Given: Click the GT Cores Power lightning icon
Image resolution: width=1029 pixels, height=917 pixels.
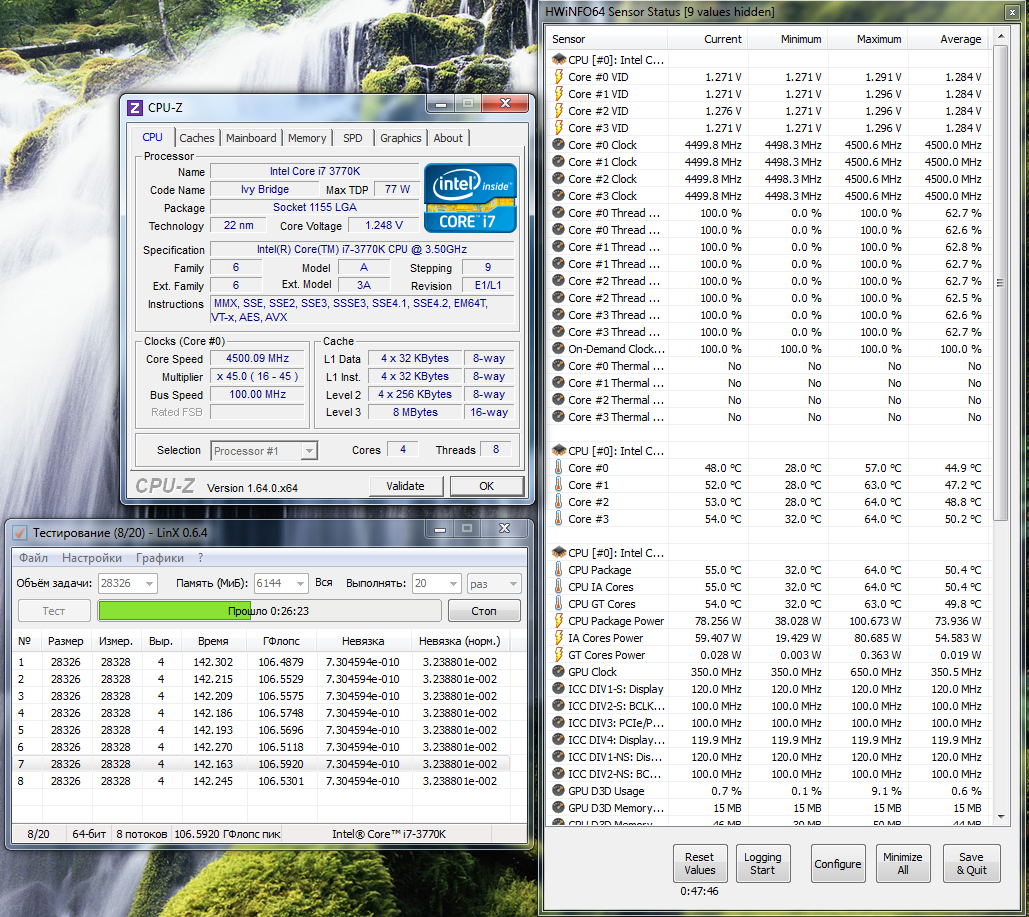Looking at the screenshot, I should (558, 654).
